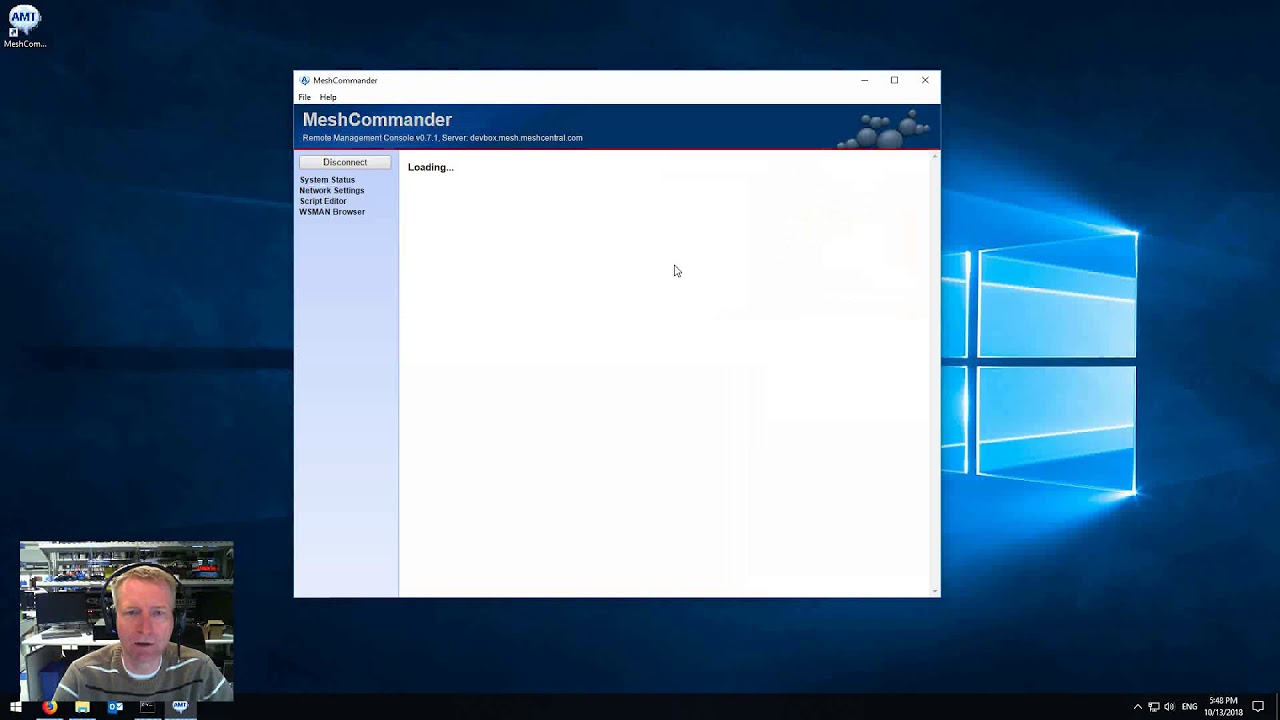Open System Status in the sidebar
Image resolution: width=1280 pixels, height=720 pixels.
327,180
